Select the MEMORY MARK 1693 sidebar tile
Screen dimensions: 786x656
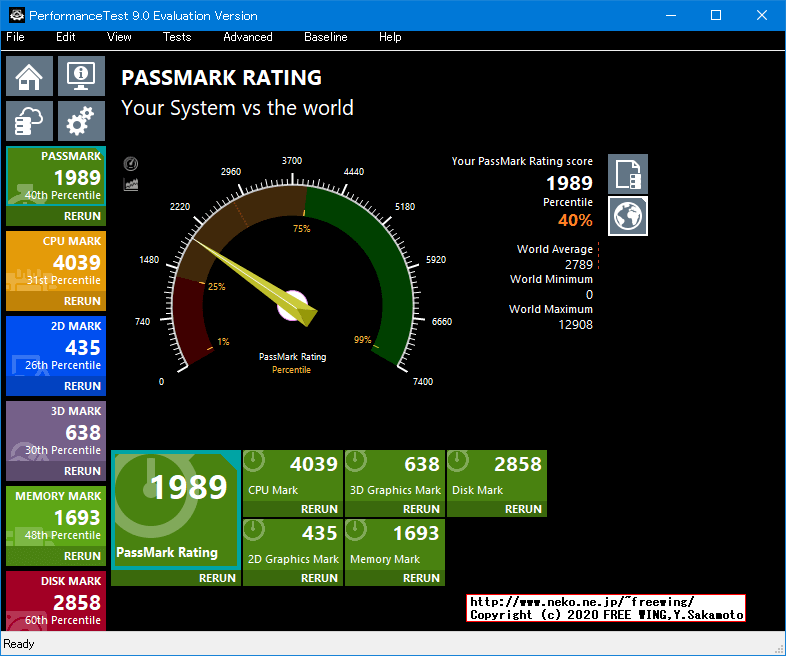tap(56, 516)
